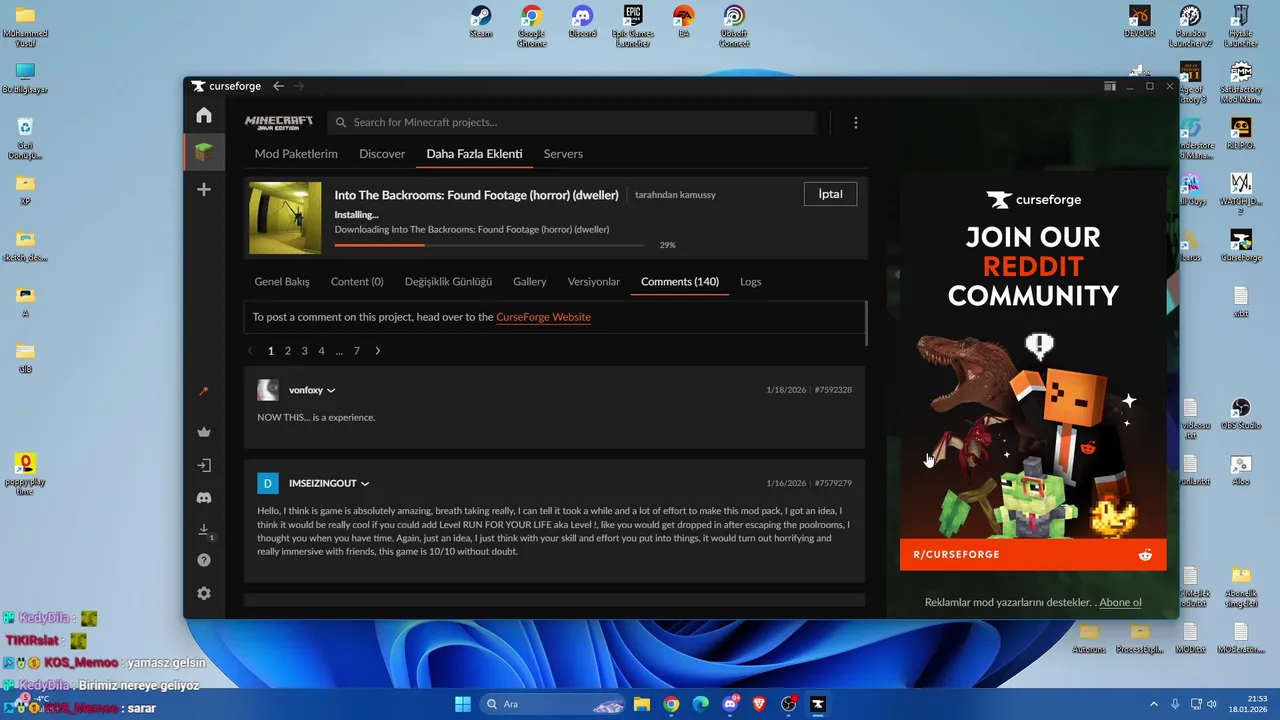Open the CurseForge home icon in sidebar
The image size is (1280, 720).
pyautogui.click(x=204, y=115)
